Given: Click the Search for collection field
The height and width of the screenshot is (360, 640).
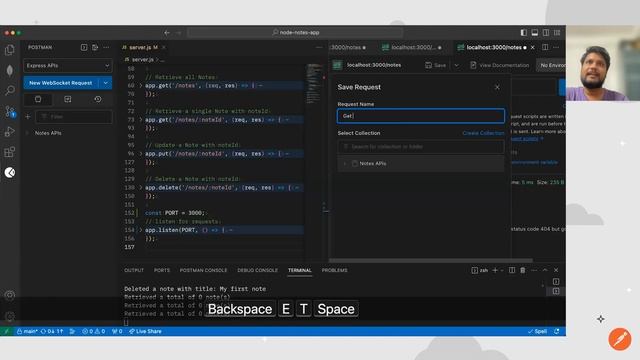Looking at the screenshot, I should point(421,147).
